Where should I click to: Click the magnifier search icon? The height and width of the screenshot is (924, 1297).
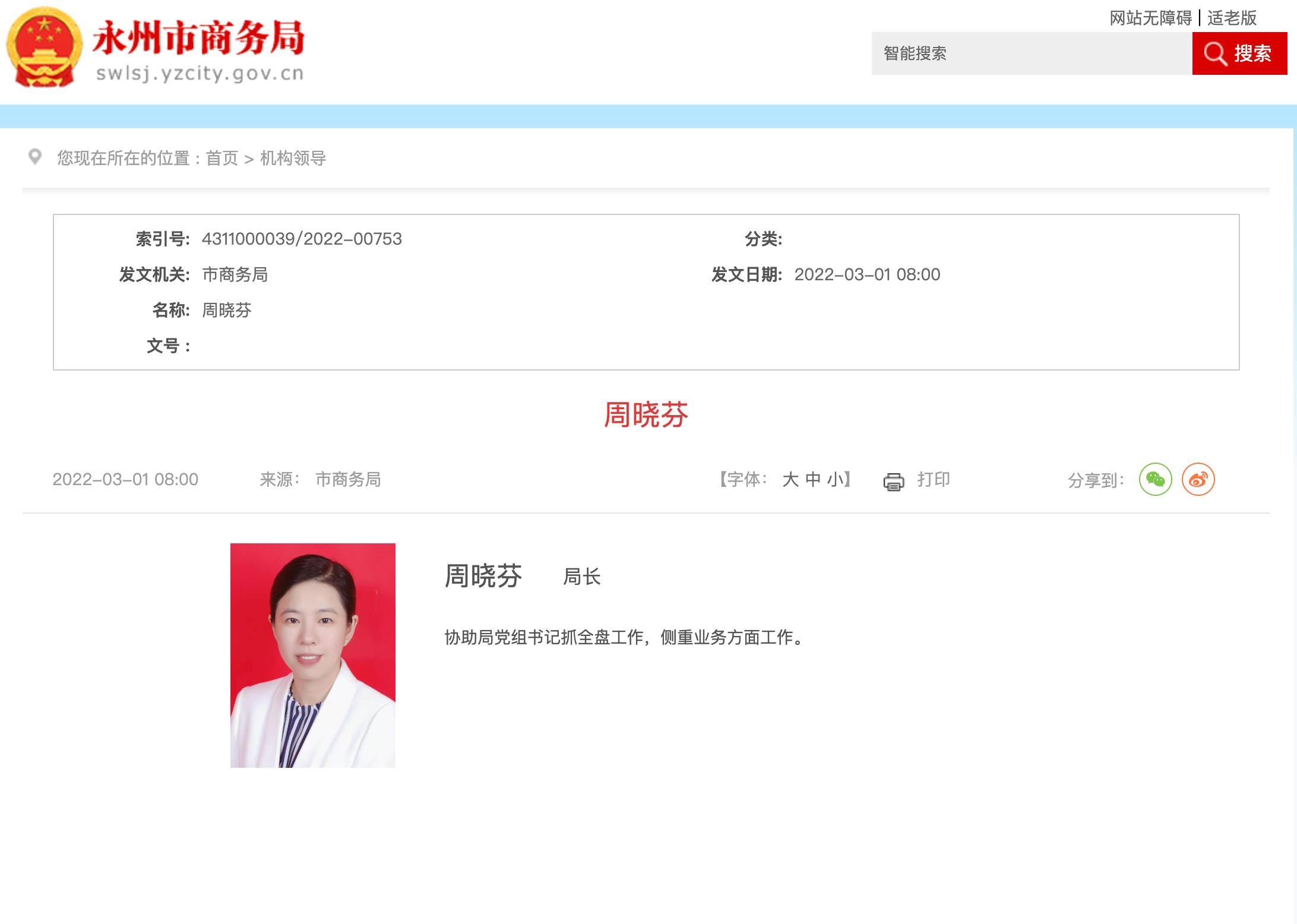pyautogui.click(x=1214, y=53)
